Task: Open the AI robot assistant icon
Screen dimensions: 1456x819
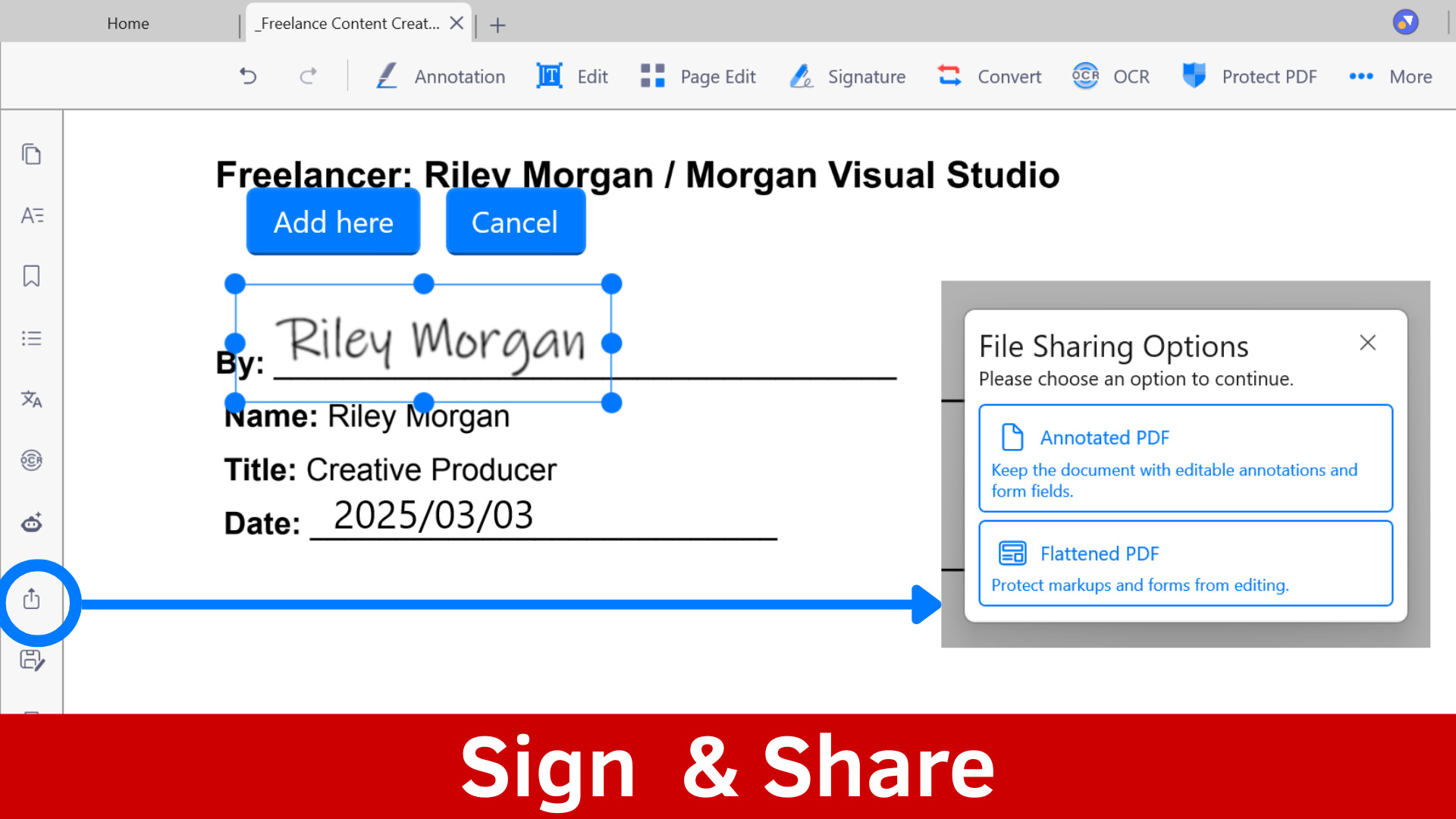Action: [31, 522]
